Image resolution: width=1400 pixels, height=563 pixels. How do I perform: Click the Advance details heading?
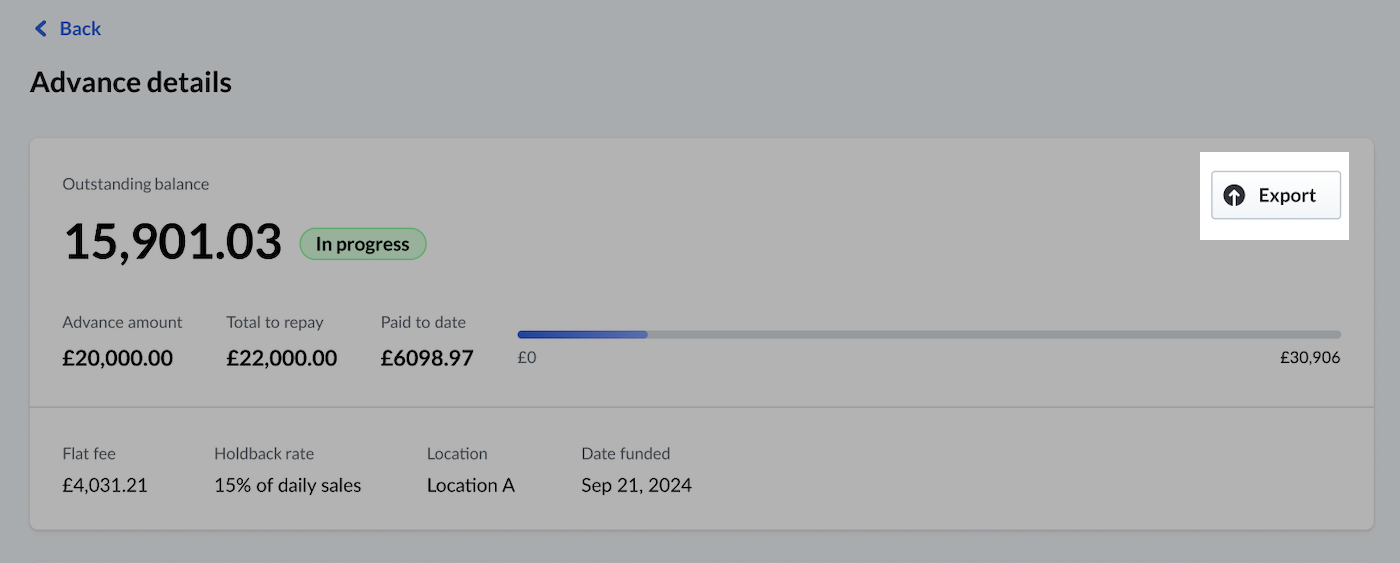click(131, 82)
